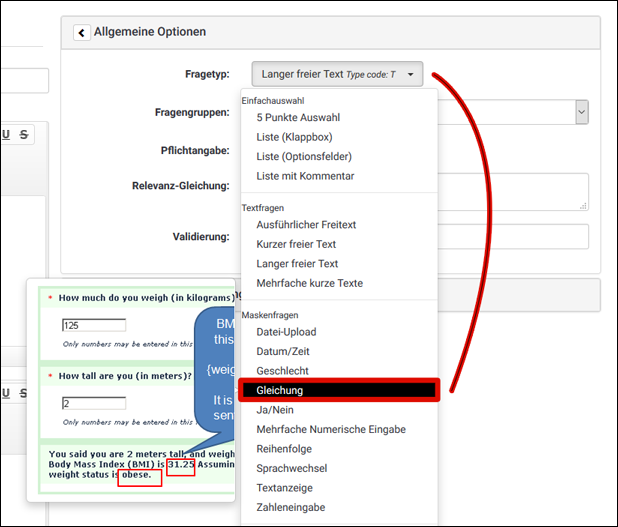The width and height of the screenshot is (618, 527).
Task: Toggle strikethrough S in editor toolbar
Action: click(x=23, y=134)
